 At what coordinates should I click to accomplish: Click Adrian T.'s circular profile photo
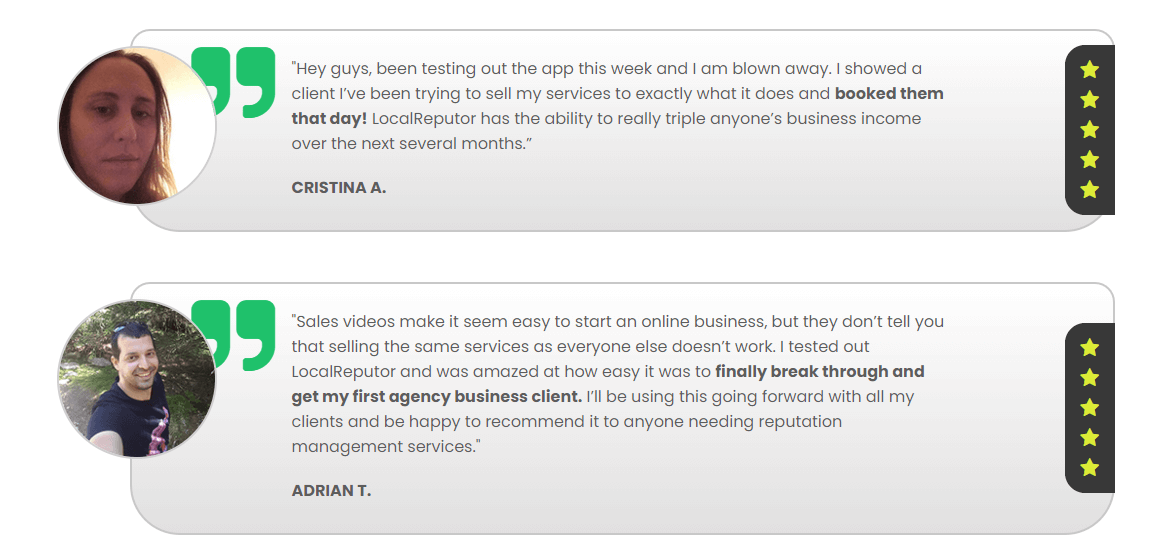point(137,378)
